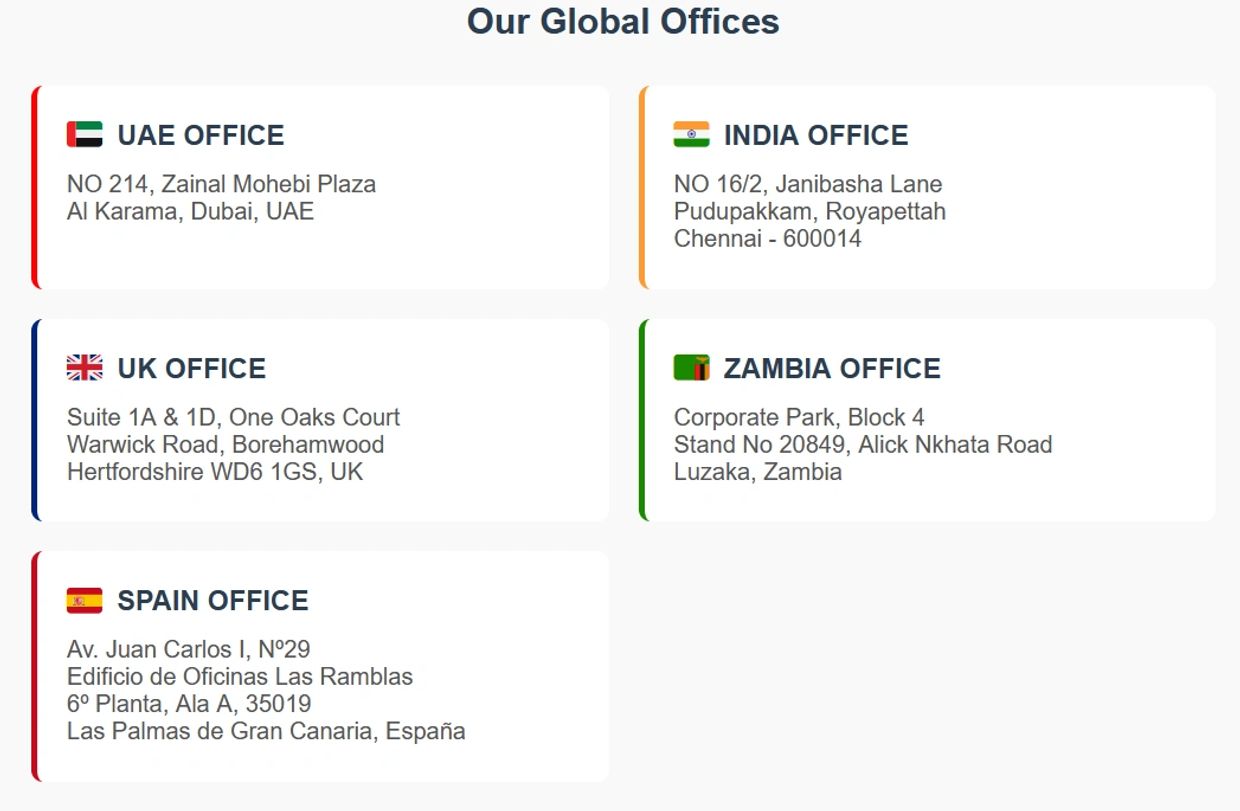Image resolution: width=1240 pixels, height=811 pixels.
Task: Click the Our Global Offices title
Action: [622, 21]
